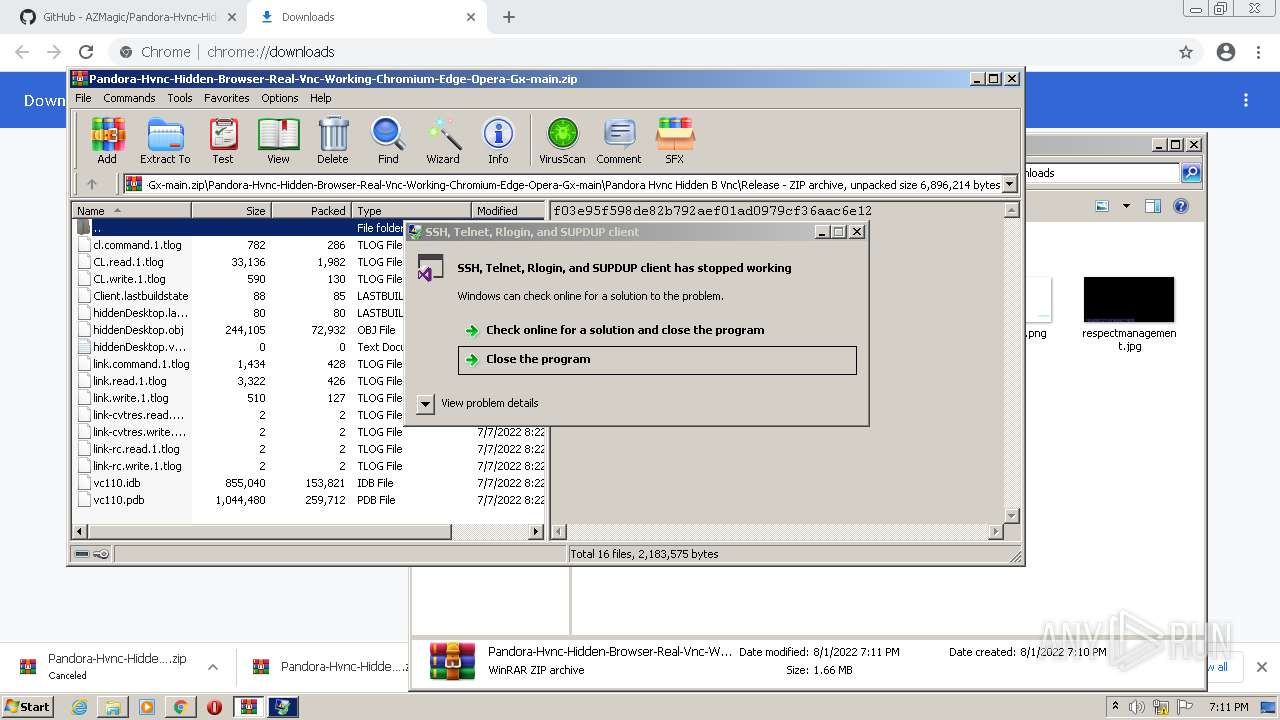The height and width of the screenshot is (720, 1280).
Task: Open Explorer help question mark
Action: click(x=1181, y=206)
